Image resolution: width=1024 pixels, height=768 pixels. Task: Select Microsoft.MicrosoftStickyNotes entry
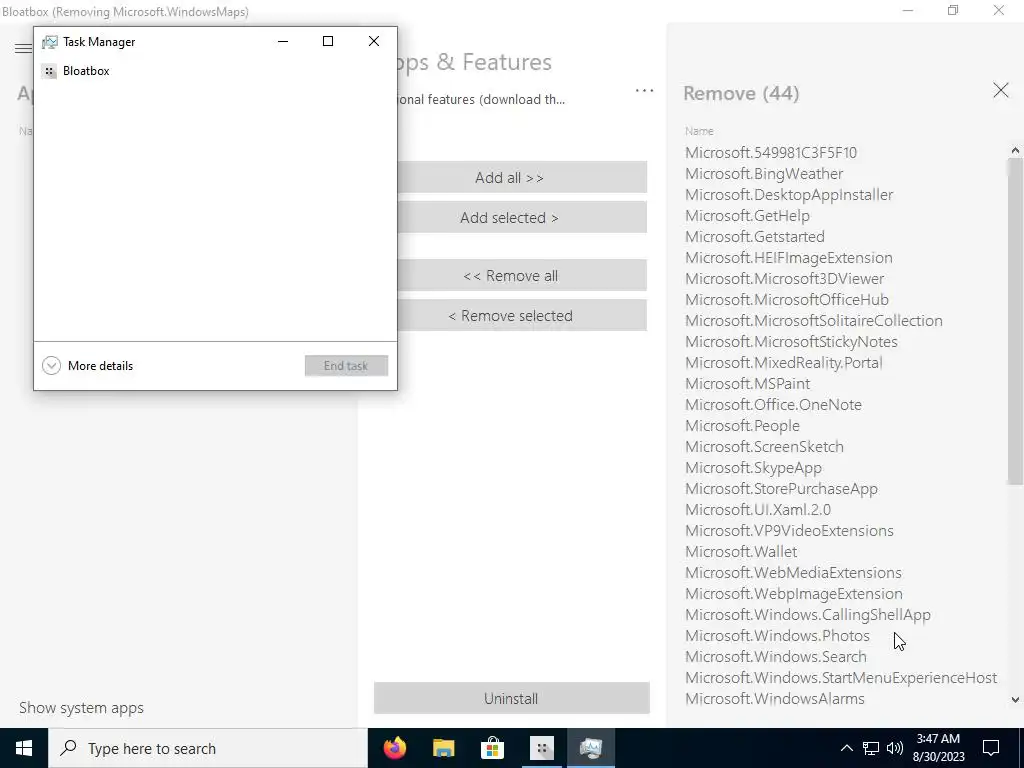tap(792, 342)
